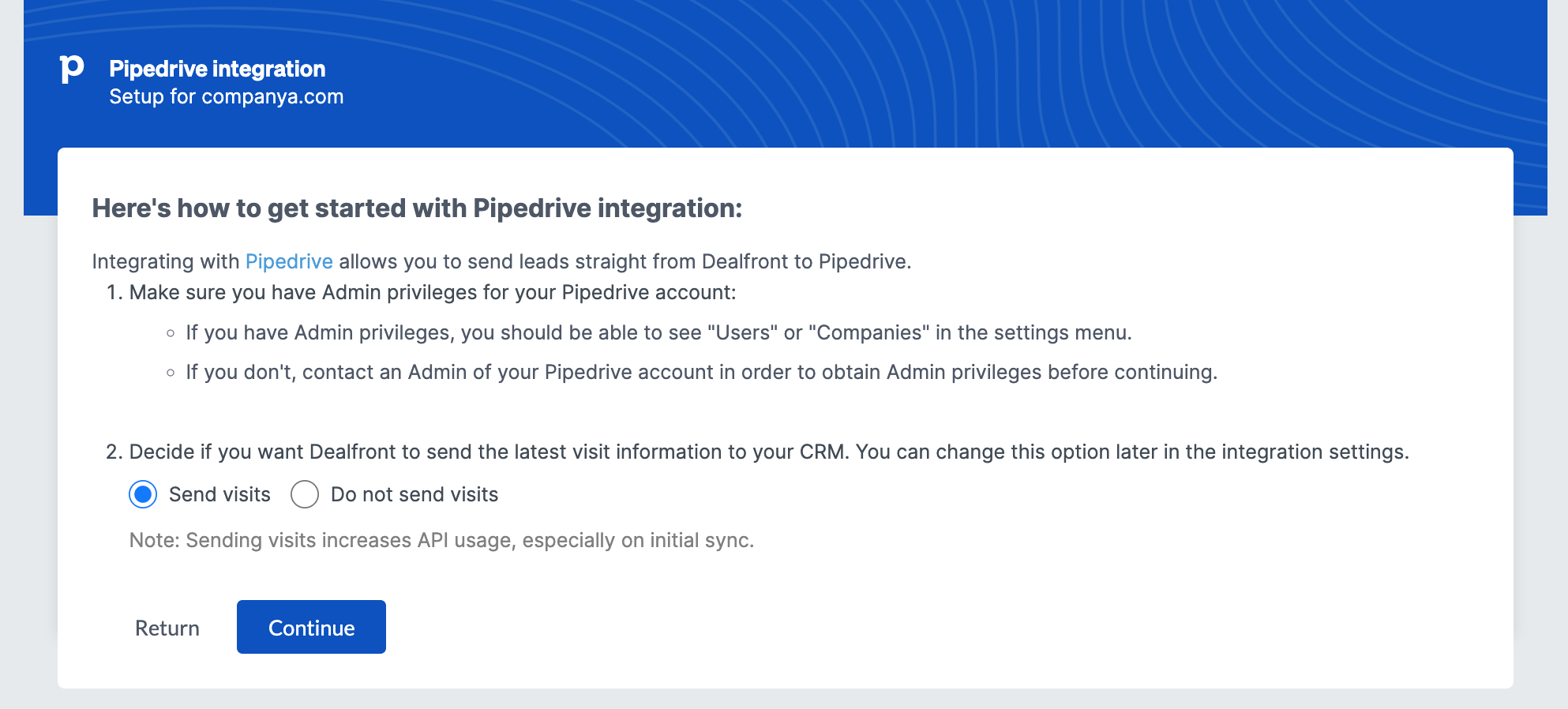Viewport: 1568px width, 709px height.
Task: Click the Pipedrive logo icon in header
Action: [72, 69]
